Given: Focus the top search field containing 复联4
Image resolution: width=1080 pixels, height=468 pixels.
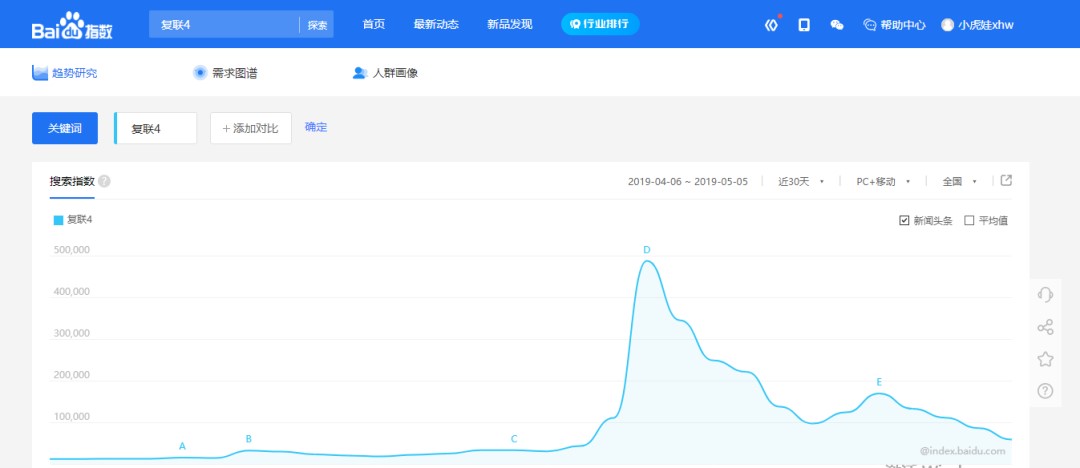Looking at the screenshot, I should point(225,25).
